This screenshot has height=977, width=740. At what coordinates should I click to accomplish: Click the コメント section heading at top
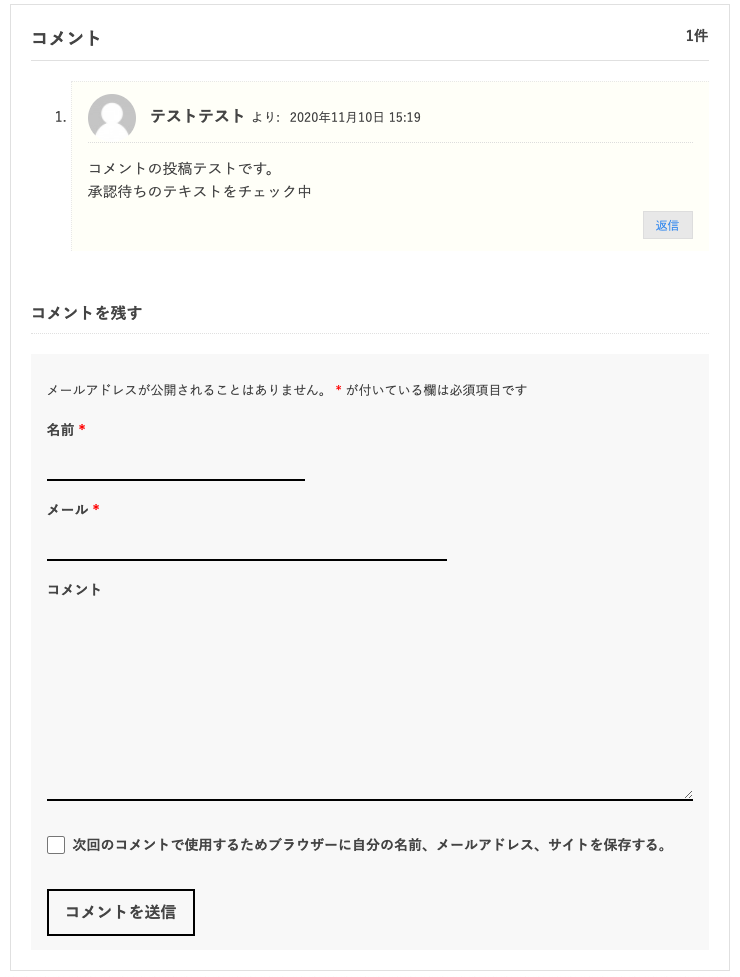[x=66, y=38]
